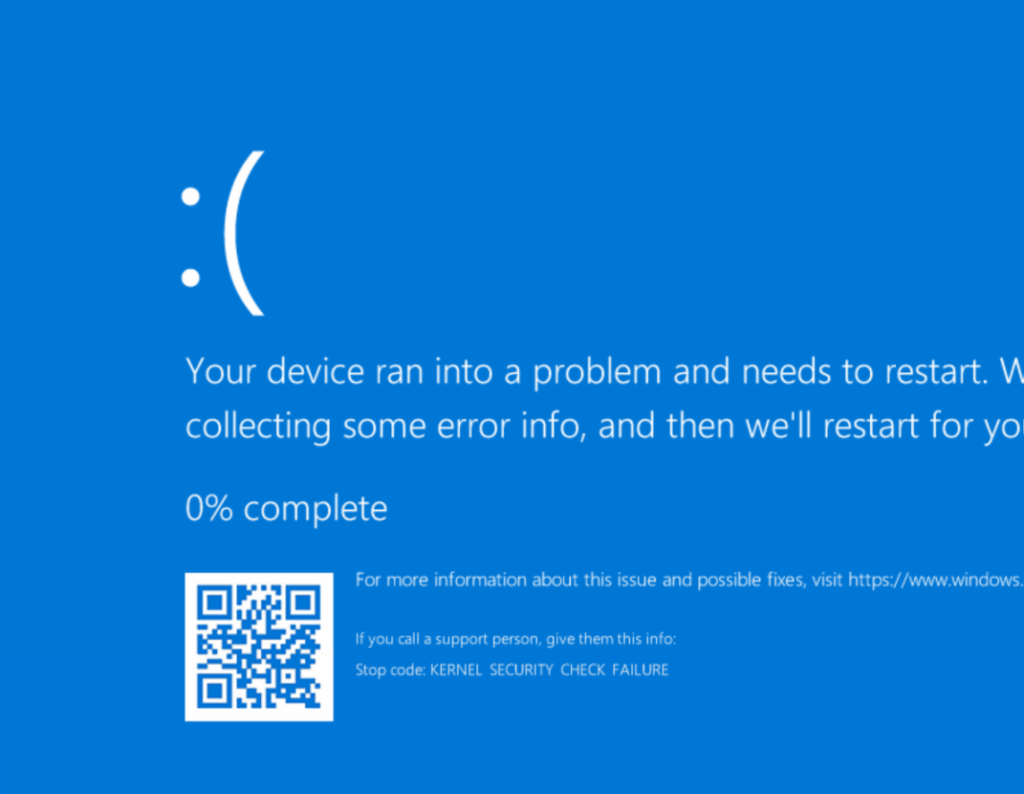The image size is (1024, 794).
Task: Click the 'Stop code:' label
Action: (x=391, y=670)
